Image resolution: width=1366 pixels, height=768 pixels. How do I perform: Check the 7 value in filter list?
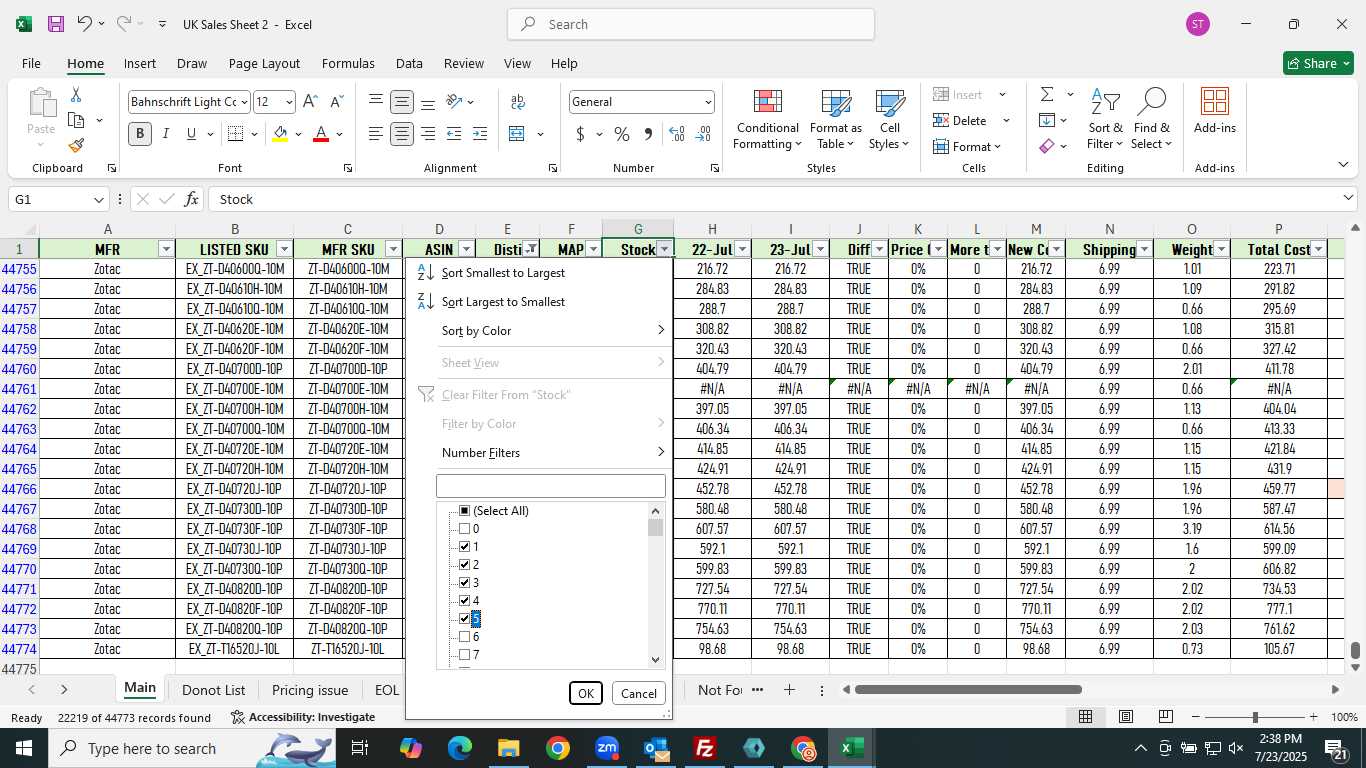tap(464, 655)
